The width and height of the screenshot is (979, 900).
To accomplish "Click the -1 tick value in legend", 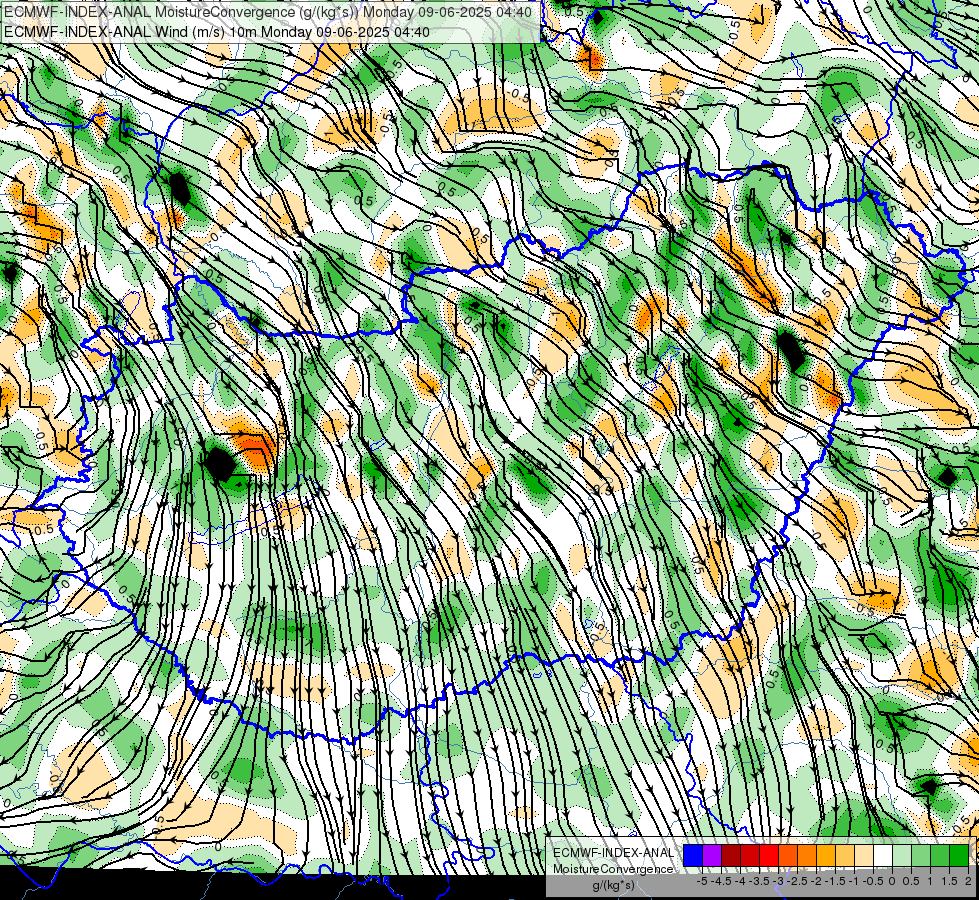I will click(x=854, y=881).
